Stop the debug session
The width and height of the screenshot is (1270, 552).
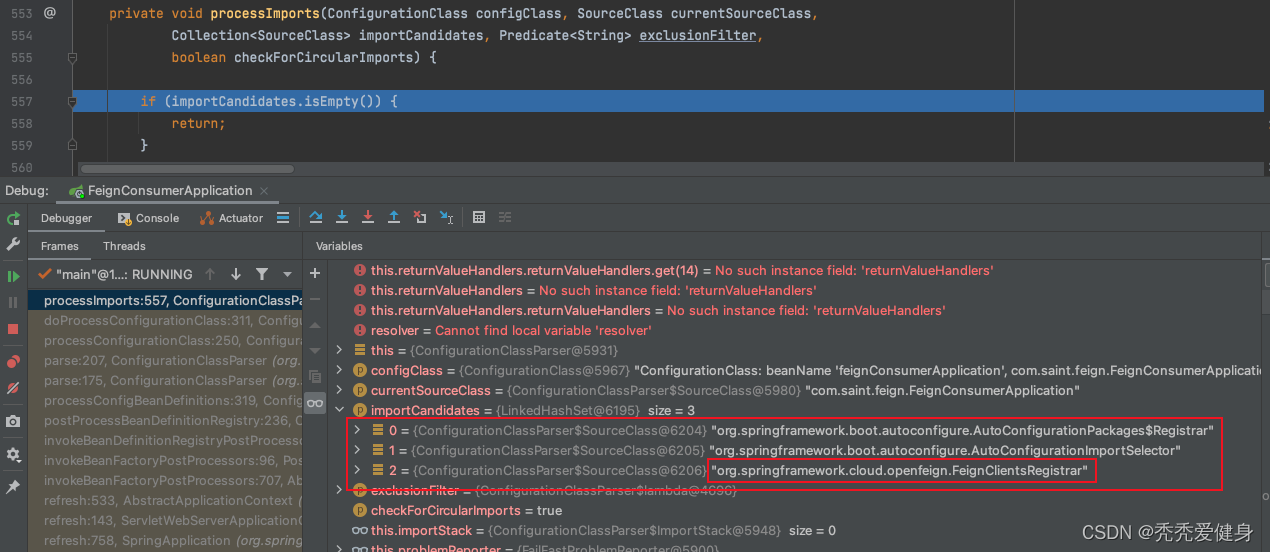(x=13, y=328)
